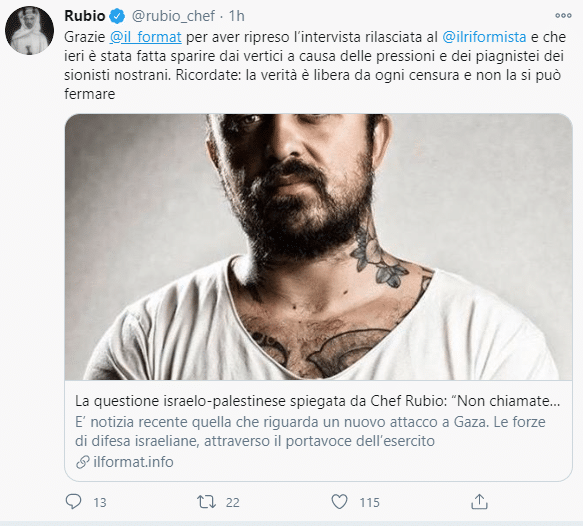Click the ilformat.info domain link

coord(133,462)
